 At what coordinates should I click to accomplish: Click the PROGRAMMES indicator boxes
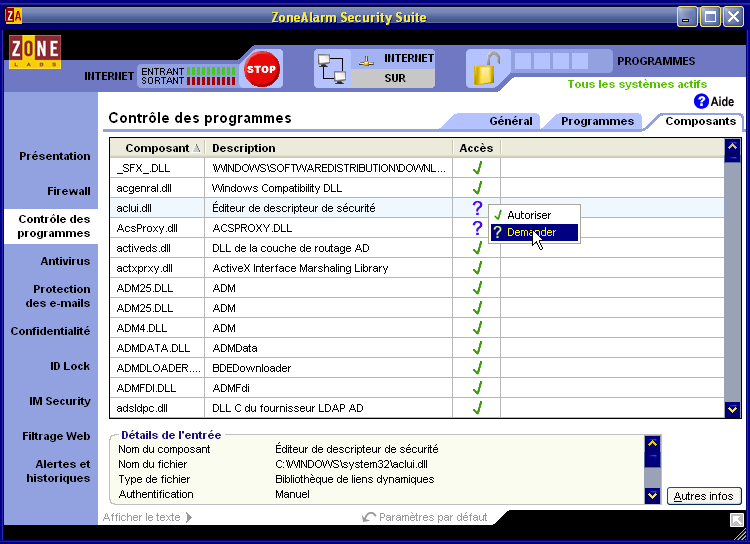(551, 61)
